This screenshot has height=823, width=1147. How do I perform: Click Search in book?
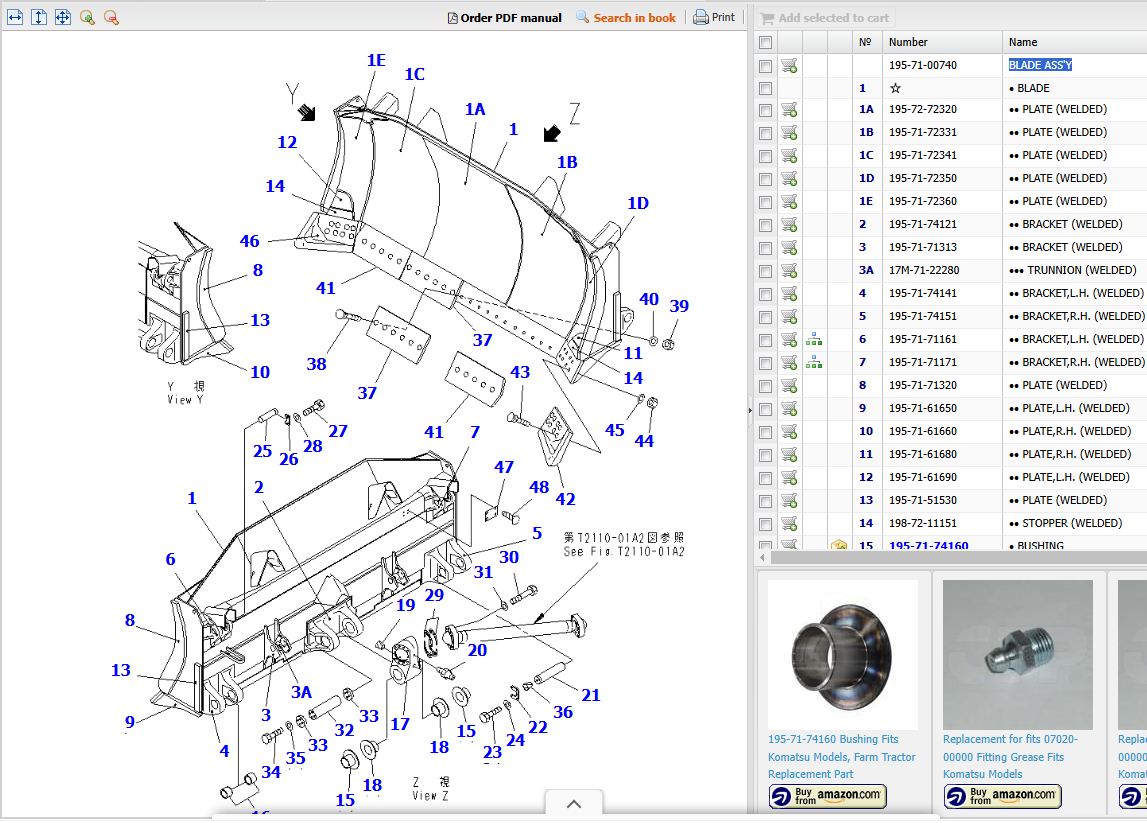625,18
